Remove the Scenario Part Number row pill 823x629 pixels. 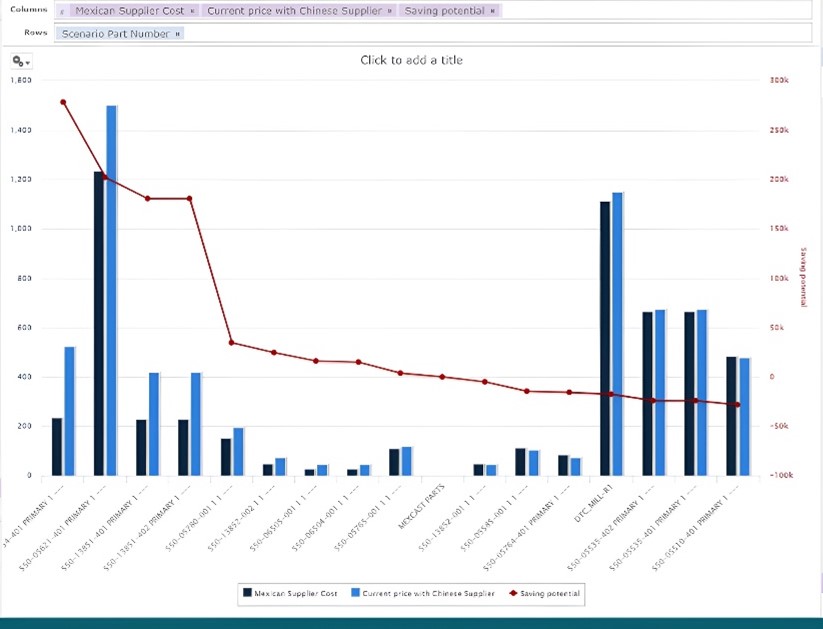point(178,33)
